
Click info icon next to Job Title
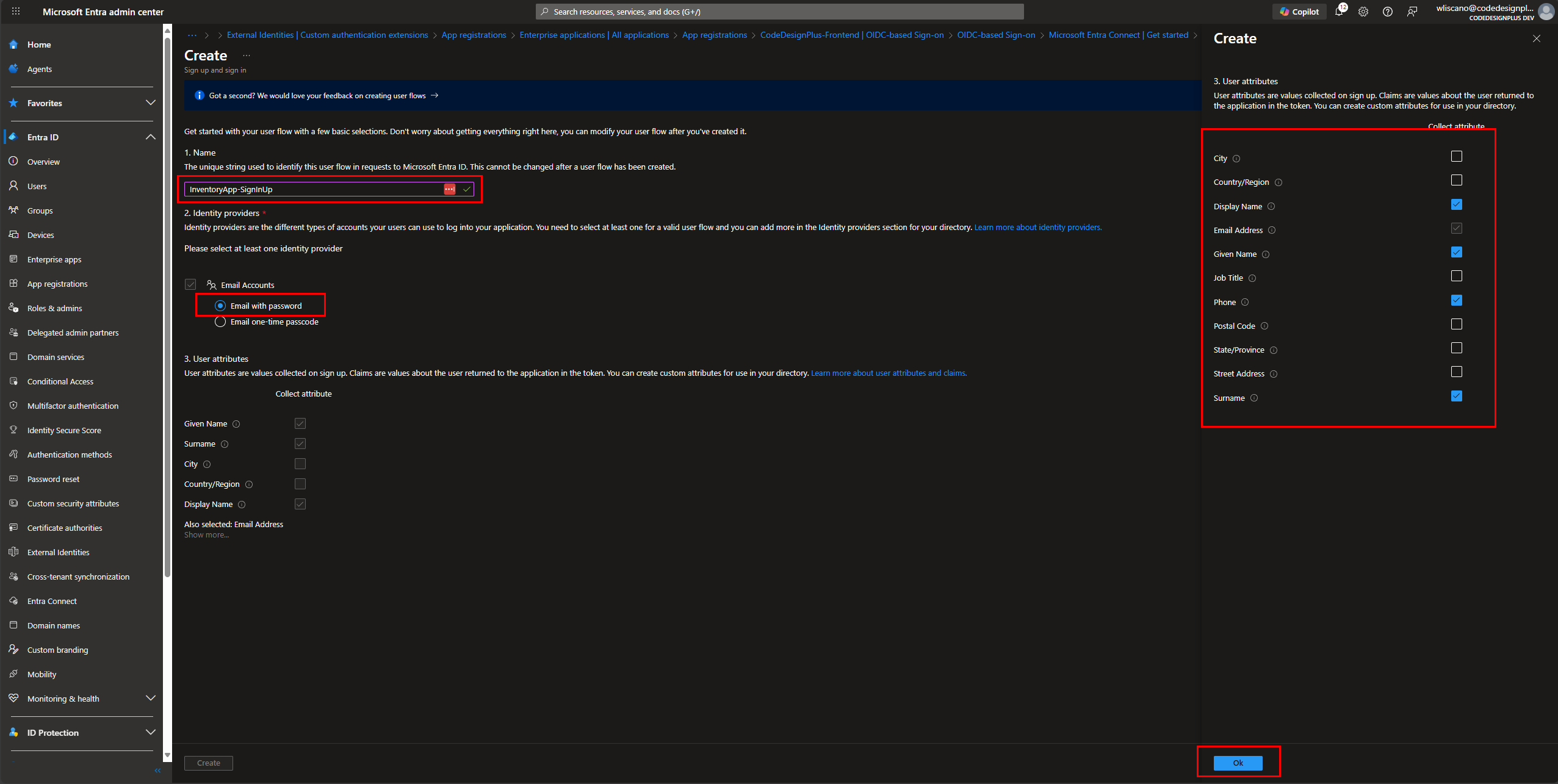coord(1252,278)
